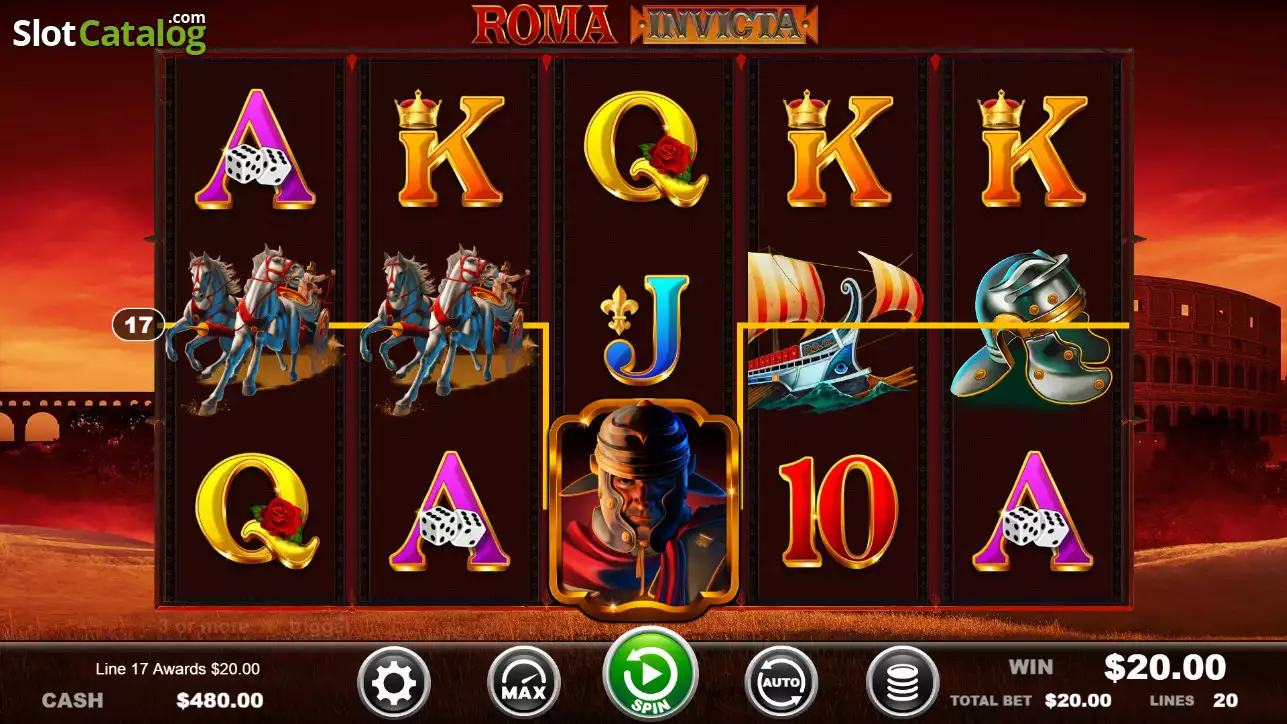Start a spin with green SPIN button
Image resolution: width=1287 pixels, height=724 pixels.
[x=650, y=675]
